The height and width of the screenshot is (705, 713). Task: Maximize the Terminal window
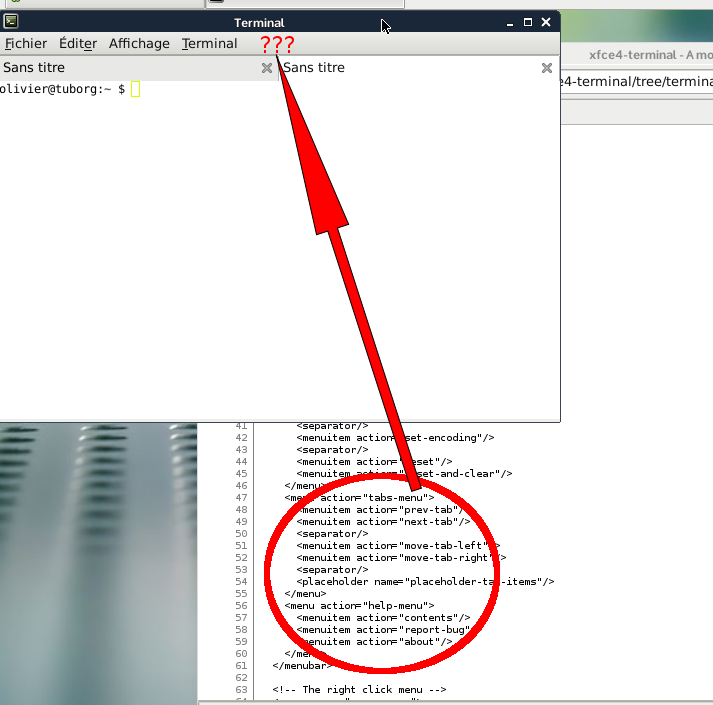[528, 22]
